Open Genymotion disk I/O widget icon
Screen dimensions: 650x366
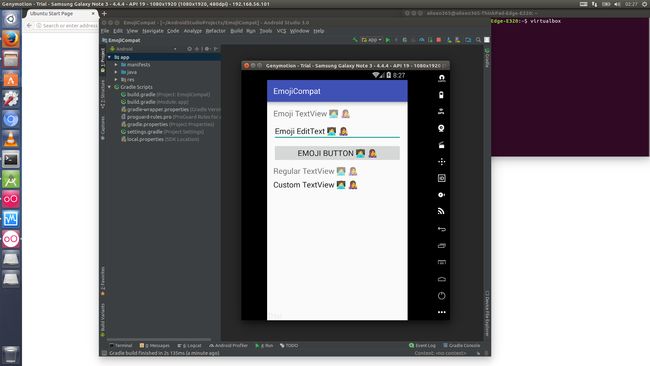[441, 194]
